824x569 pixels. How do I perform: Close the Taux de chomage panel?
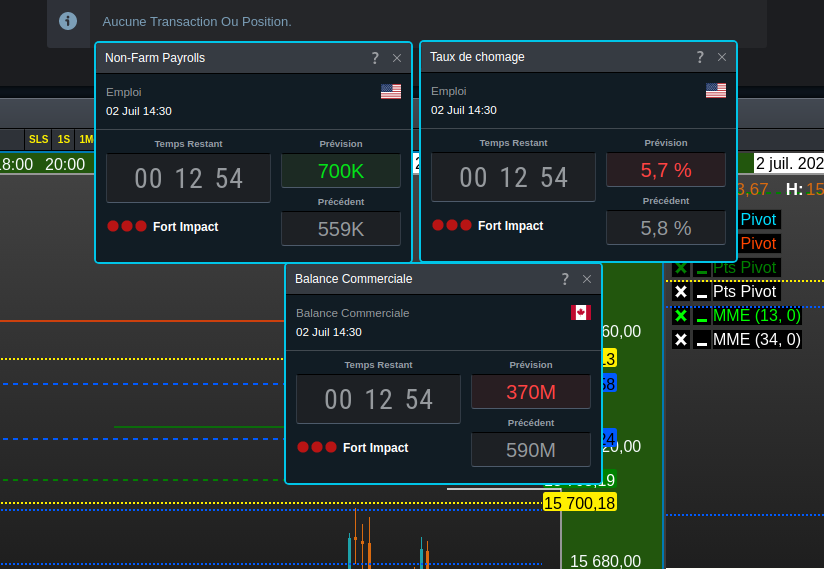(722, 57)
